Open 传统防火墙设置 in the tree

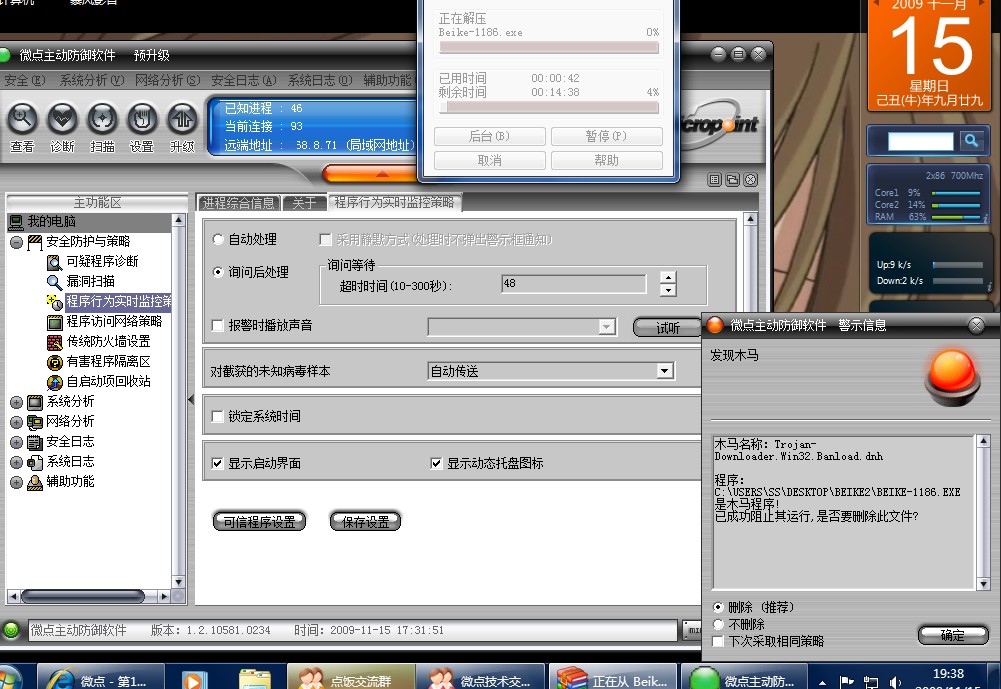(x=109, y=341)
